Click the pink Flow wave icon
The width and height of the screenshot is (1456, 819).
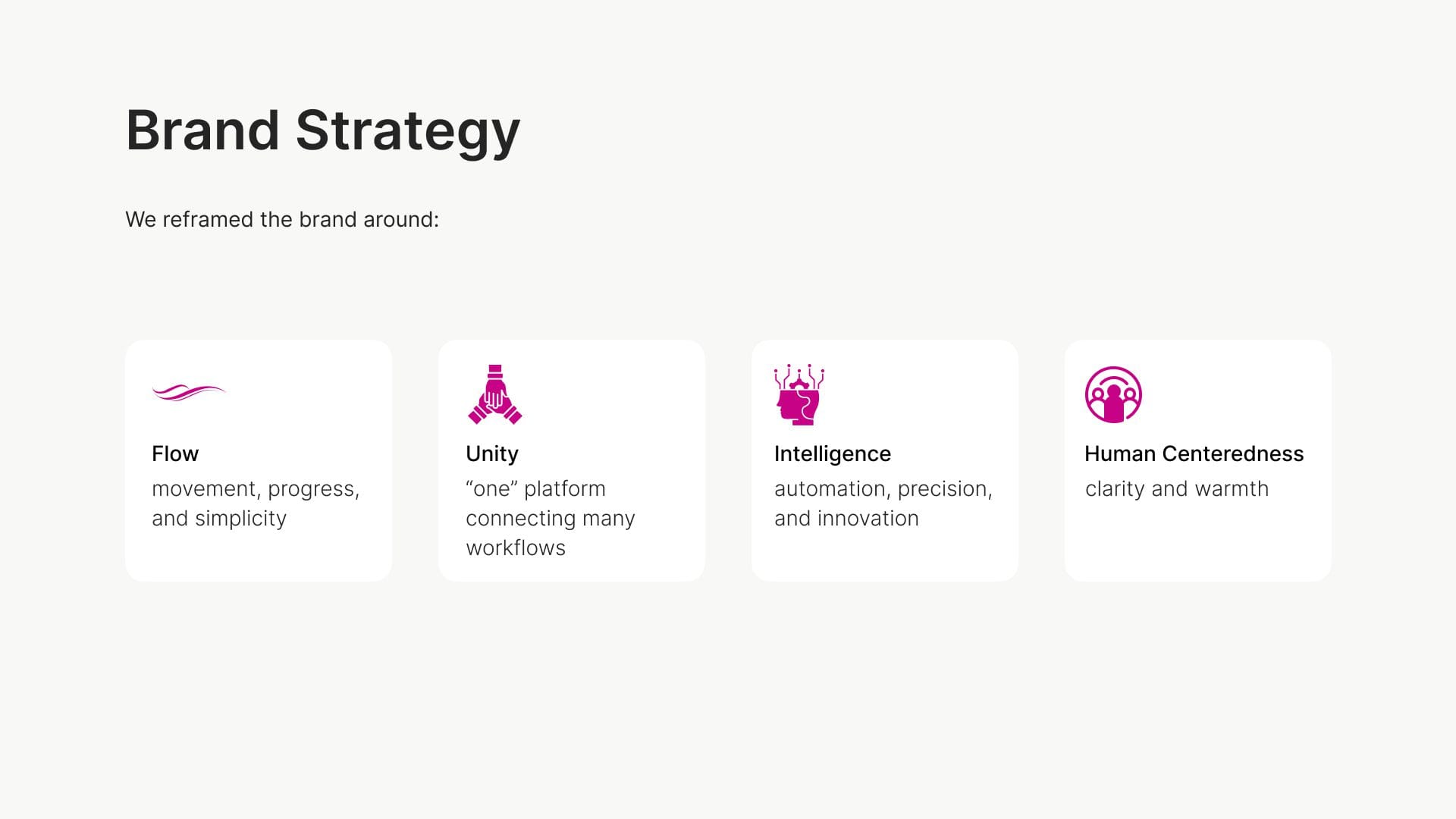tap(189, 392)
